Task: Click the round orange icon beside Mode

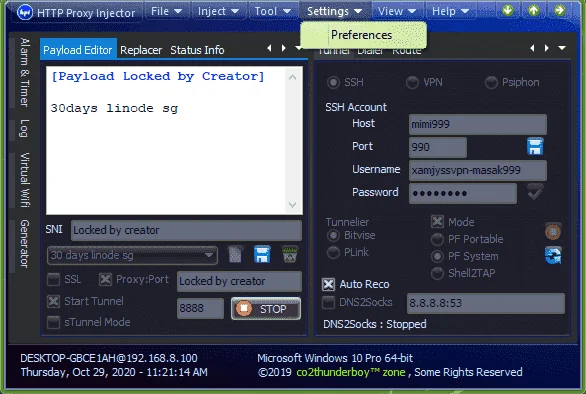Action: click(553, 232)
